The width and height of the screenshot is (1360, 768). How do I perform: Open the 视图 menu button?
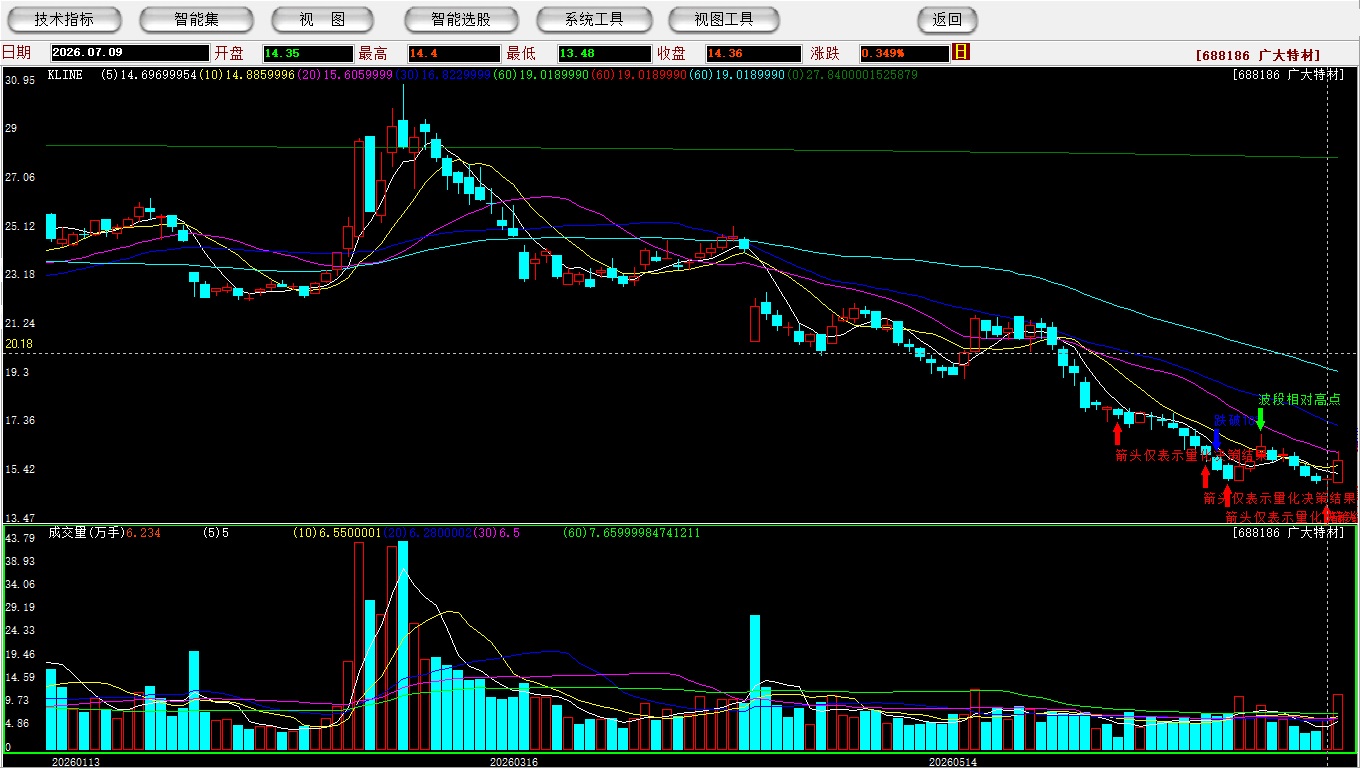click(x=322, y=19)
